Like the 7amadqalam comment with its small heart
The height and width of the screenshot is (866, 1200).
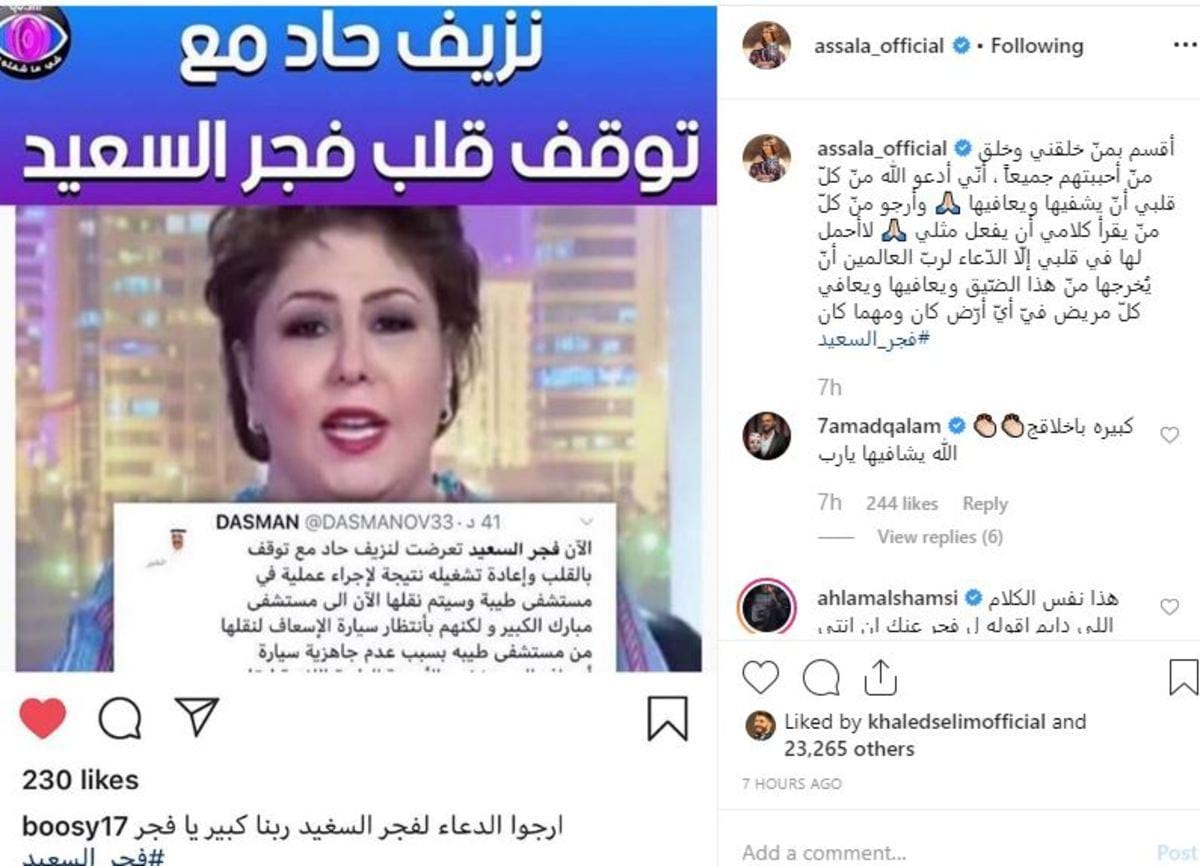click(x=1169, y=435)
